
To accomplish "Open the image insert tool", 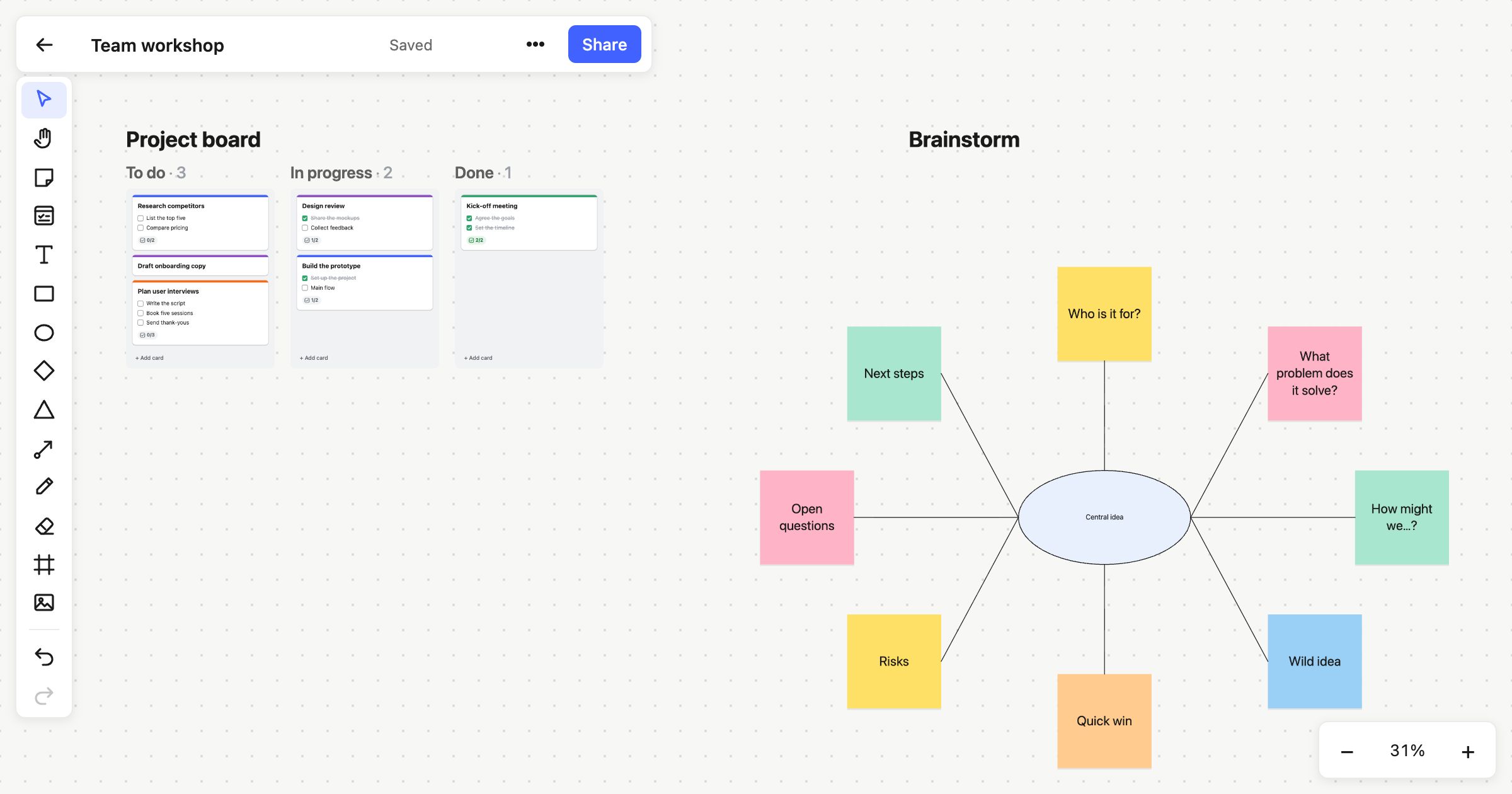I will [43, 602].
